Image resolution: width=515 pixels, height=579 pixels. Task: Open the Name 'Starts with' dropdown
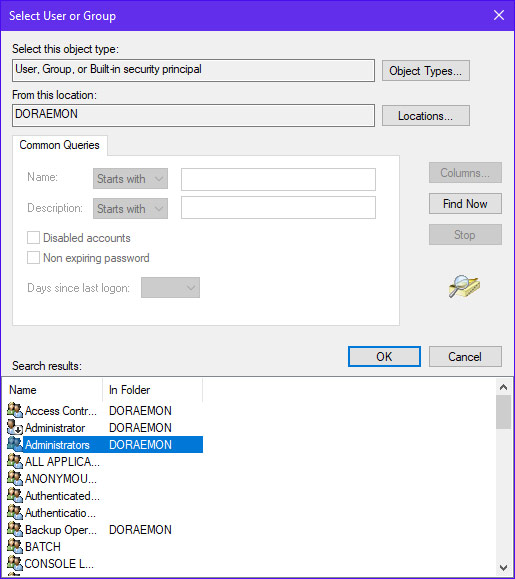coord(130,179)
